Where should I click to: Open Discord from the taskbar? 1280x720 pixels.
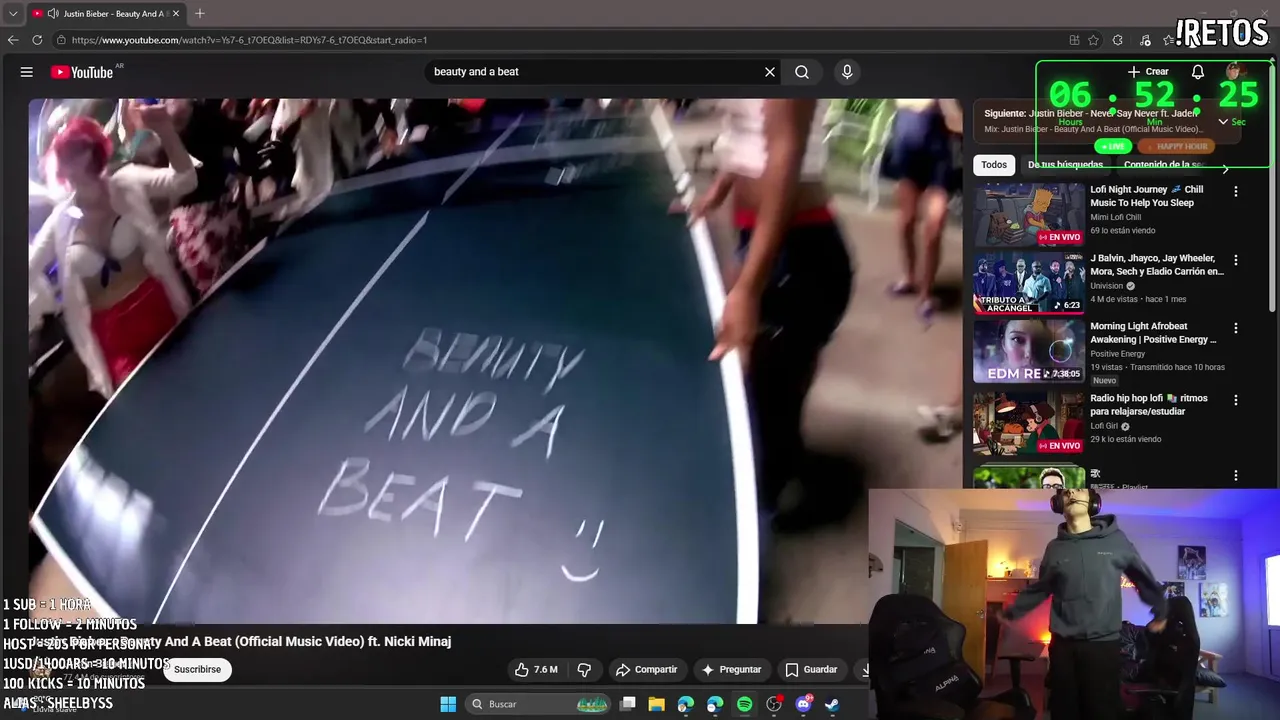(x=803, y=704)
